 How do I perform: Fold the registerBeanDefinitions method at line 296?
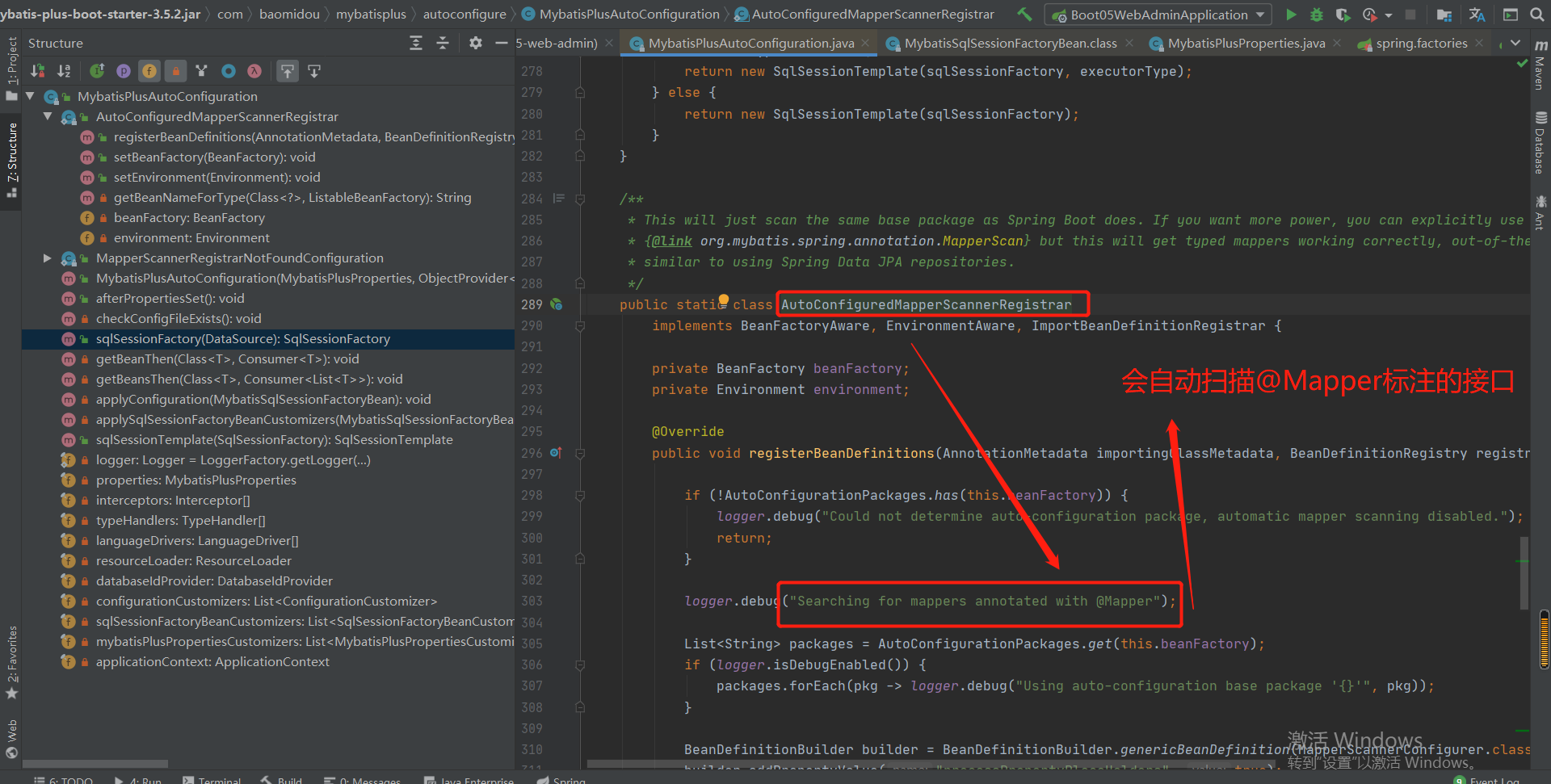click(x=580, y=454)
